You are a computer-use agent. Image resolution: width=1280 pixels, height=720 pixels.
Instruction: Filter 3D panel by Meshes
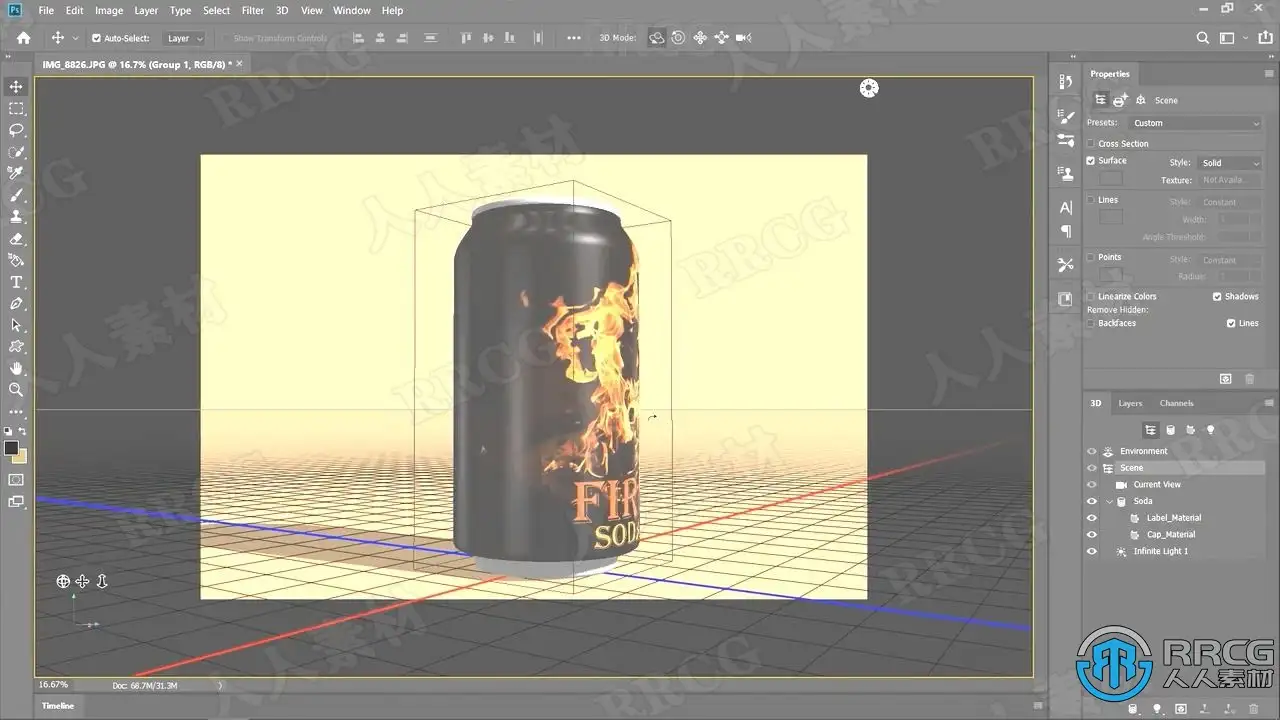[1171, 430]
